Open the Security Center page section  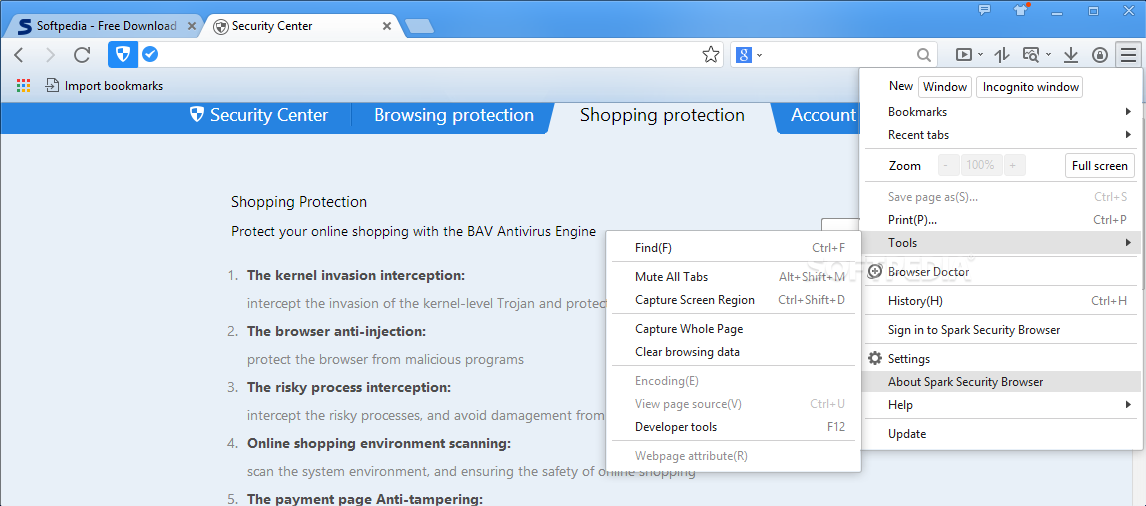pos(259,115)
